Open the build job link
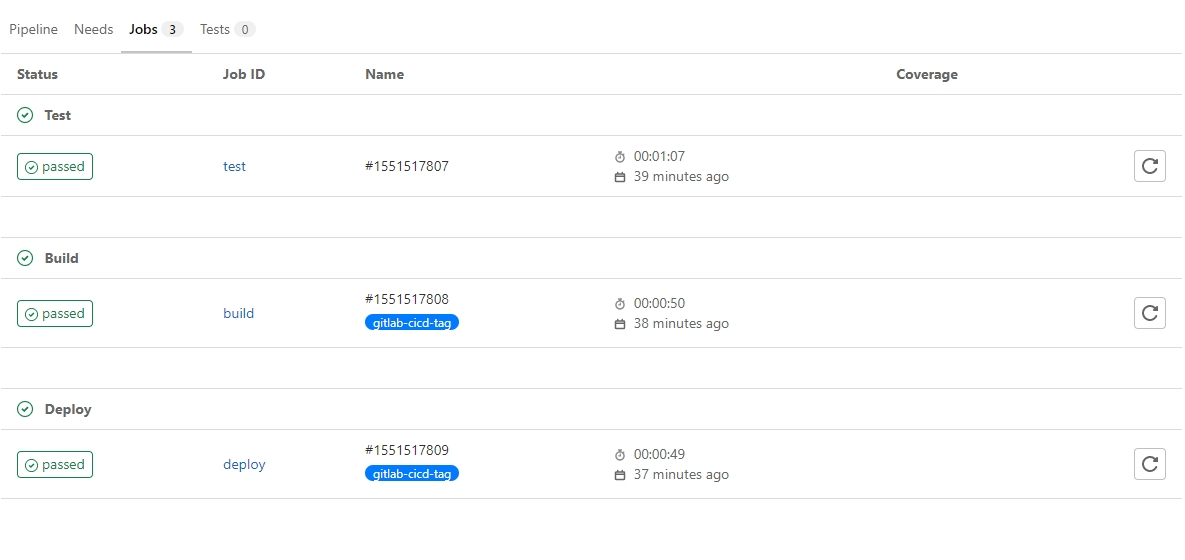 pyautogui.click(x=238, y=313)
